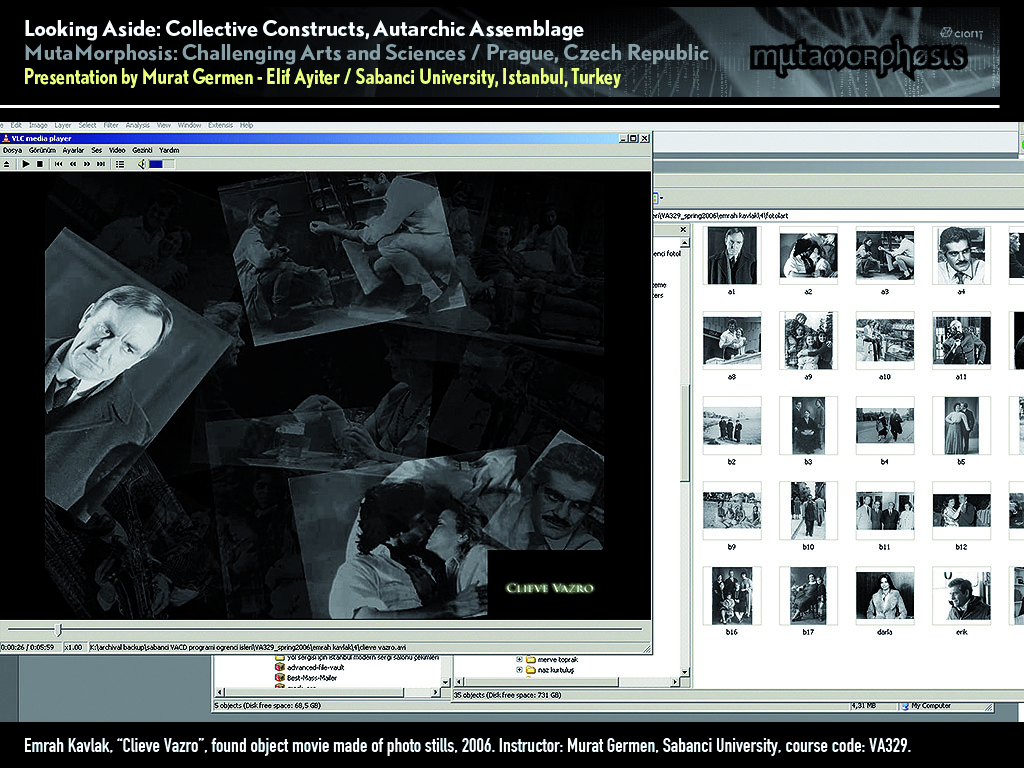Mute audio via the speaker icon
The image size is (1024, 768).
(x=141, y=163)
